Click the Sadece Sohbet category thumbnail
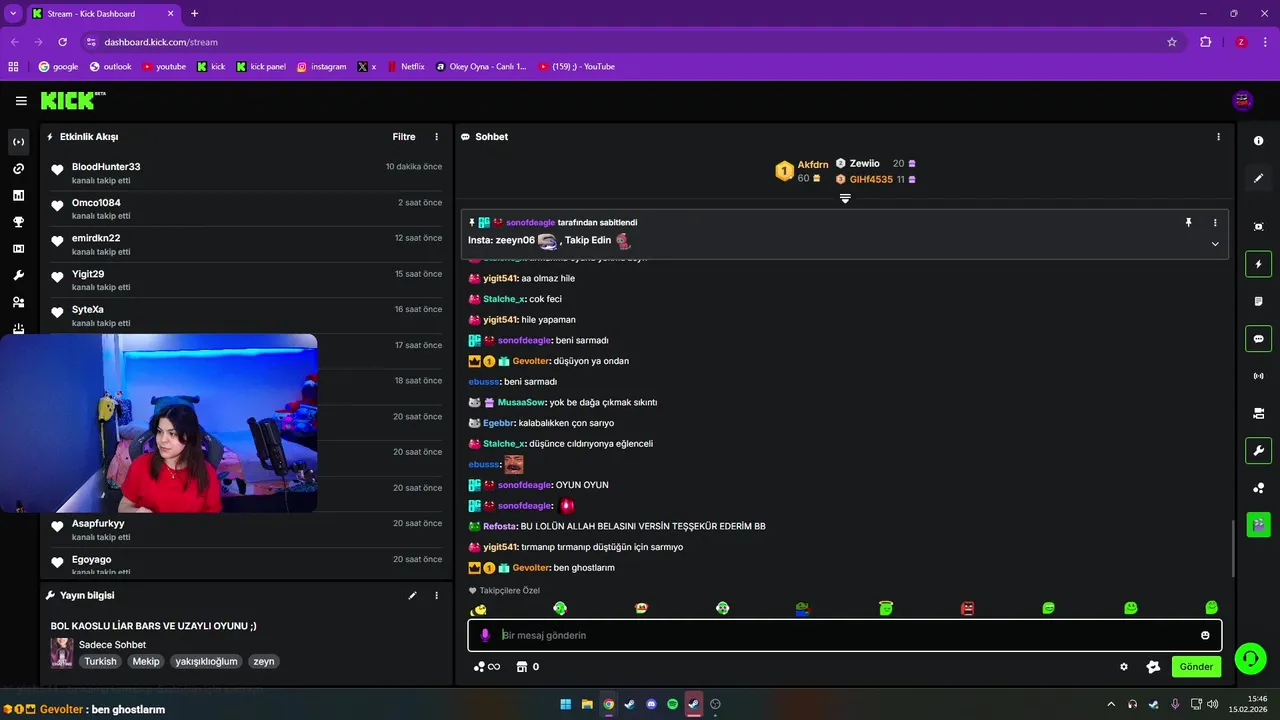 click(62, 653)
